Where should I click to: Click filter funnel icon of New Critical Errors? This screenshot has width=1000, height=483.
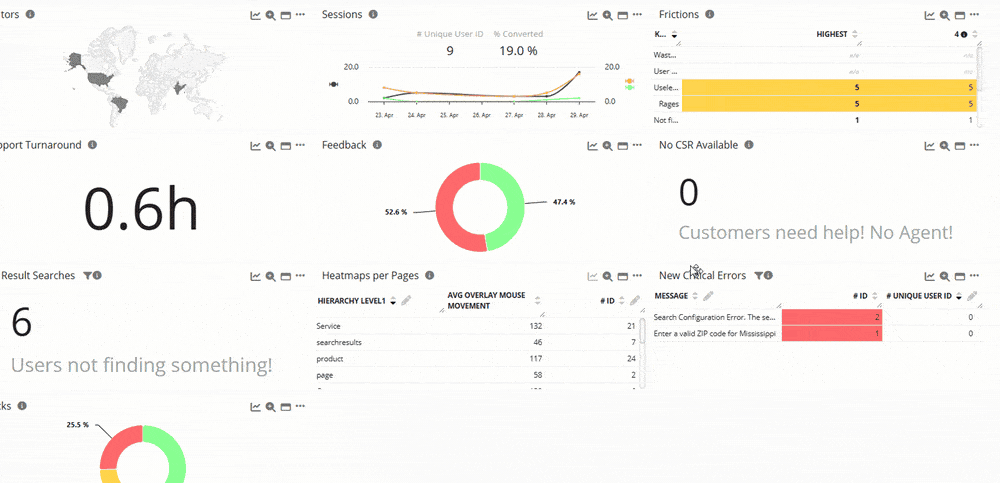(x=759, y=276)
